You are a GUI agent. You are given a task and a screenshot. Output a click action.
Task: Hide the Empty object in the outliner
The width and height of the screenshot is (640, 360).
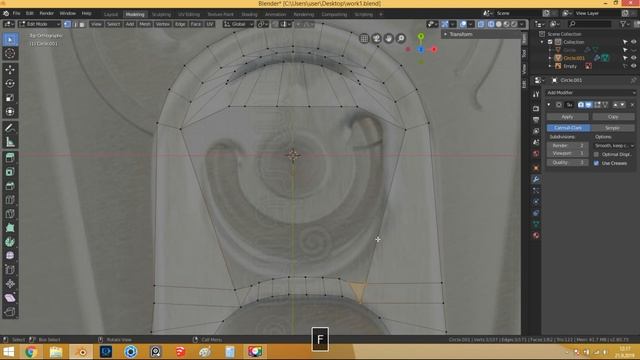tap(633, 66)
